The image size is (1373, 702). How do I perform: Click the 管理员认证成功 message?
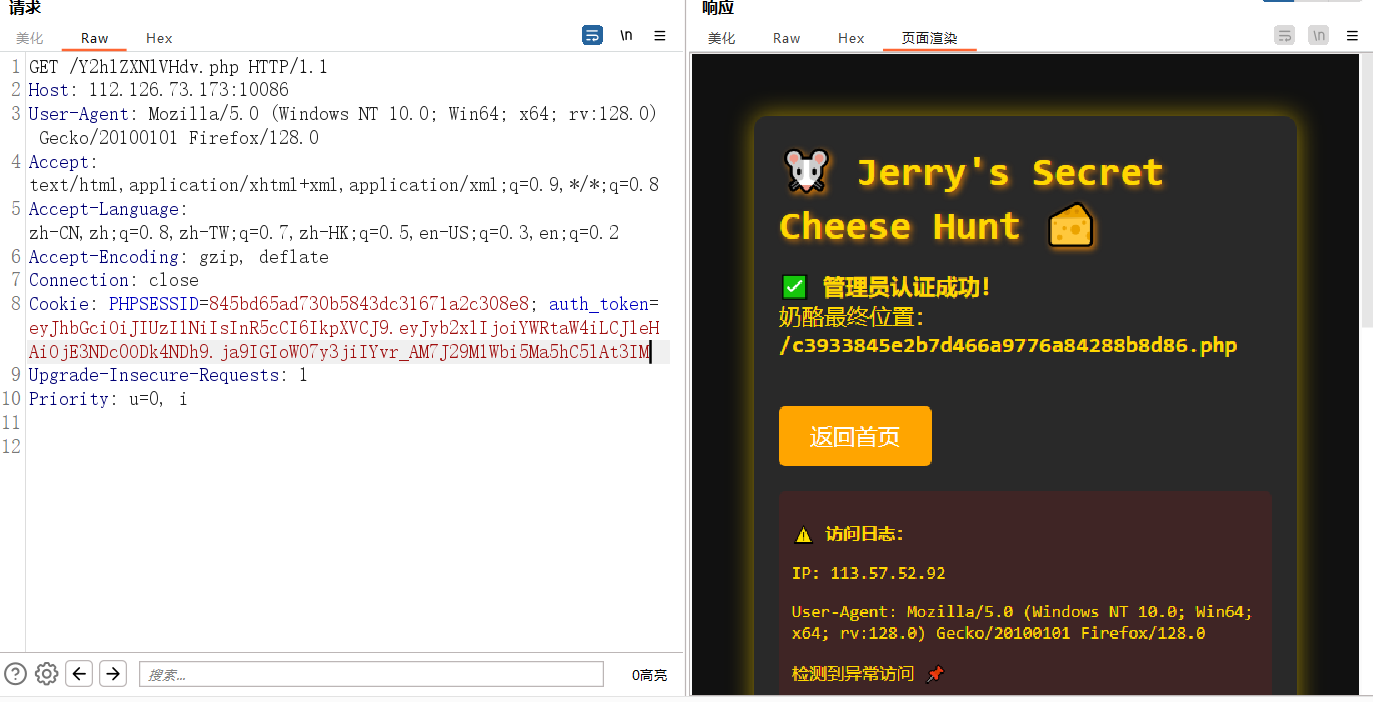(x=906, y=287)
